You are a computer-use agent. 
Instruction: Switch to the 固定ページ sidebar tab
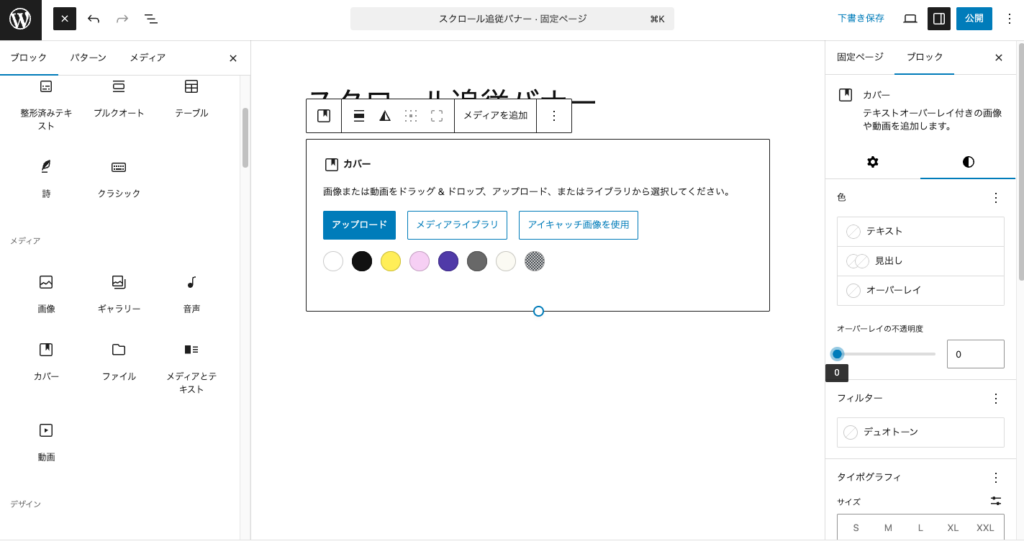coord(859,57)
